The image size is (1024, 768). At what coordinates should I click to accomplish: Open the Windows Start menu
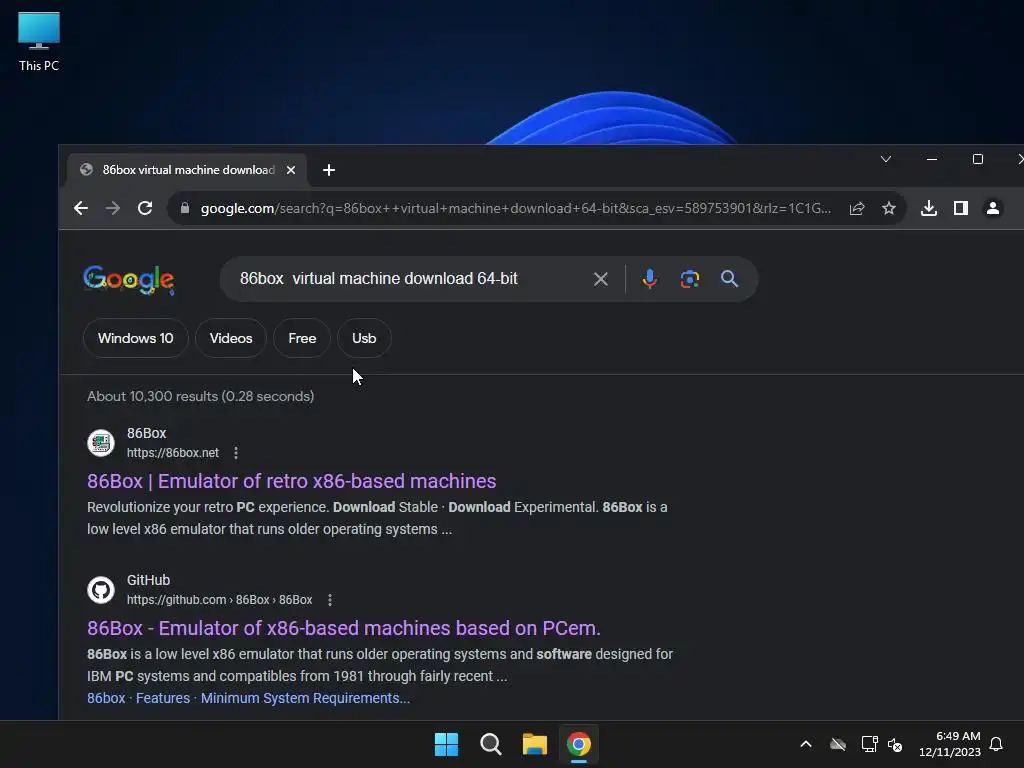[x=447, y=744]
